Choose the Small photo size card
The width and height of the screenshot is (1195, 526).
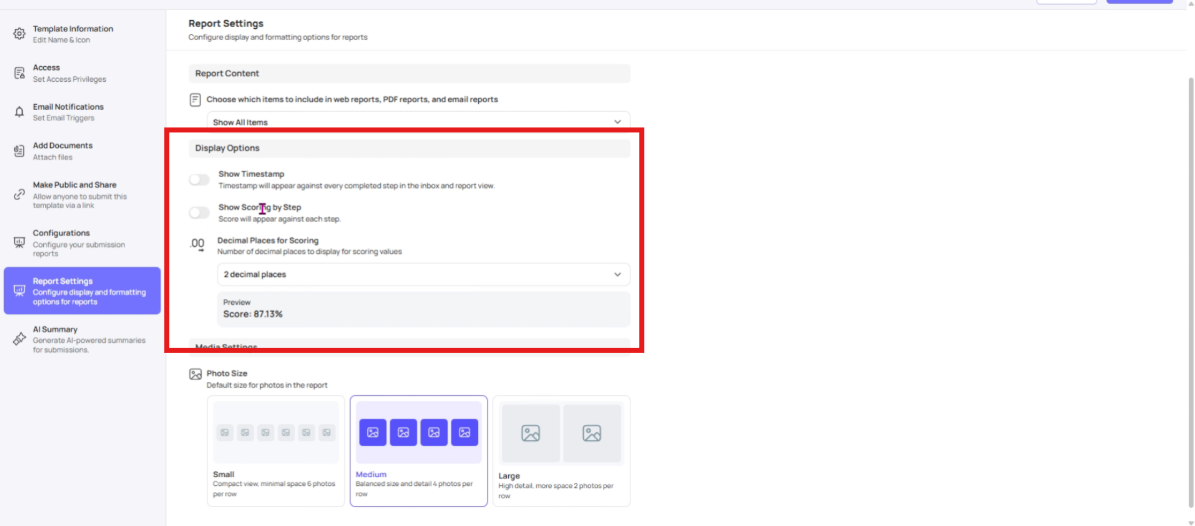[x=276, y=450]
